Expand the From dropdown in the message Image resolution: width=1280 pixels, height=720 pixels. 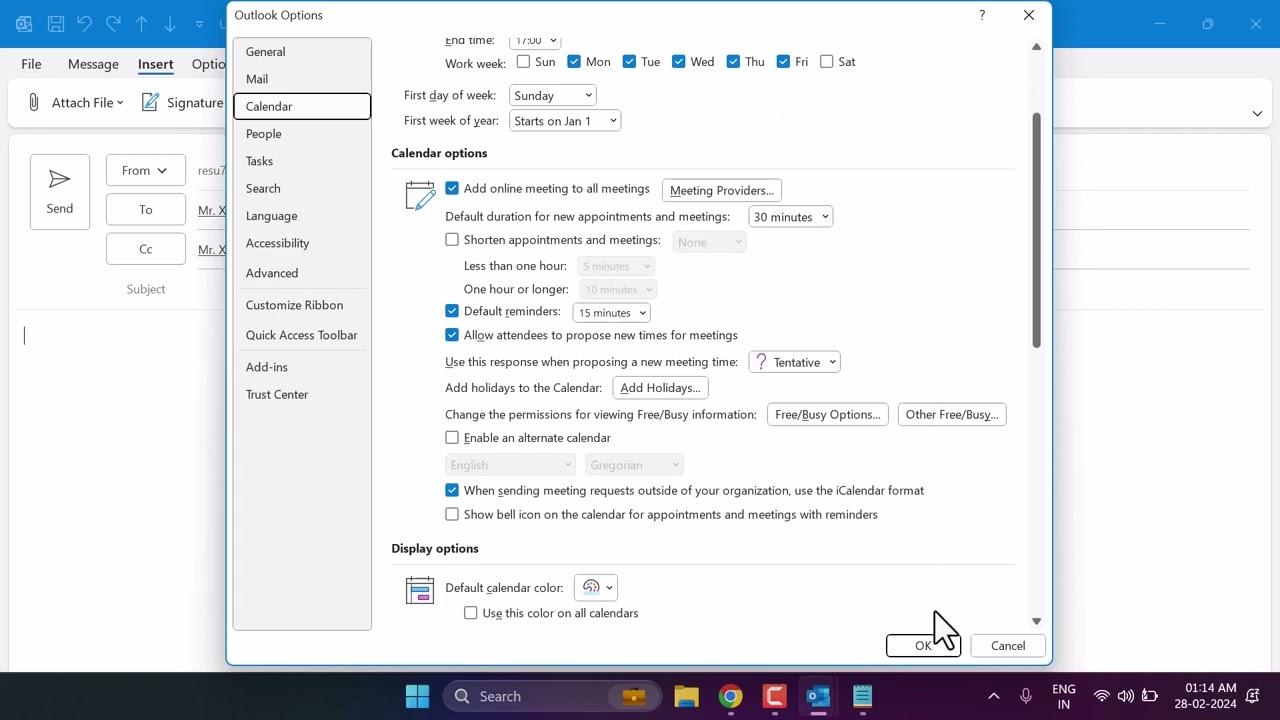point(145,171)
